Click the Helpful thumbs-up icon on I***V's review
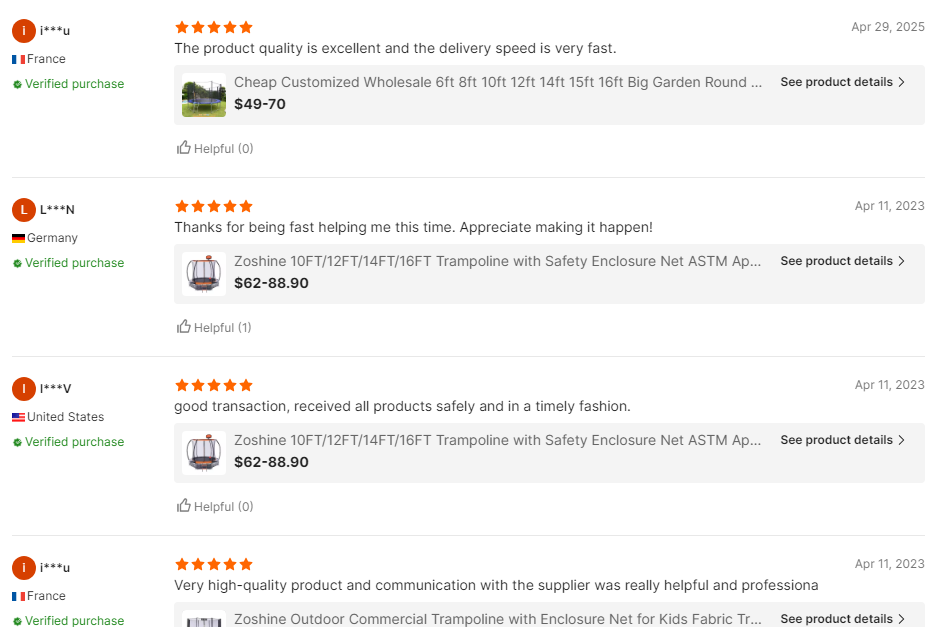Image resolution: width=952 pixels, height=643 pixels. (184, 506)
